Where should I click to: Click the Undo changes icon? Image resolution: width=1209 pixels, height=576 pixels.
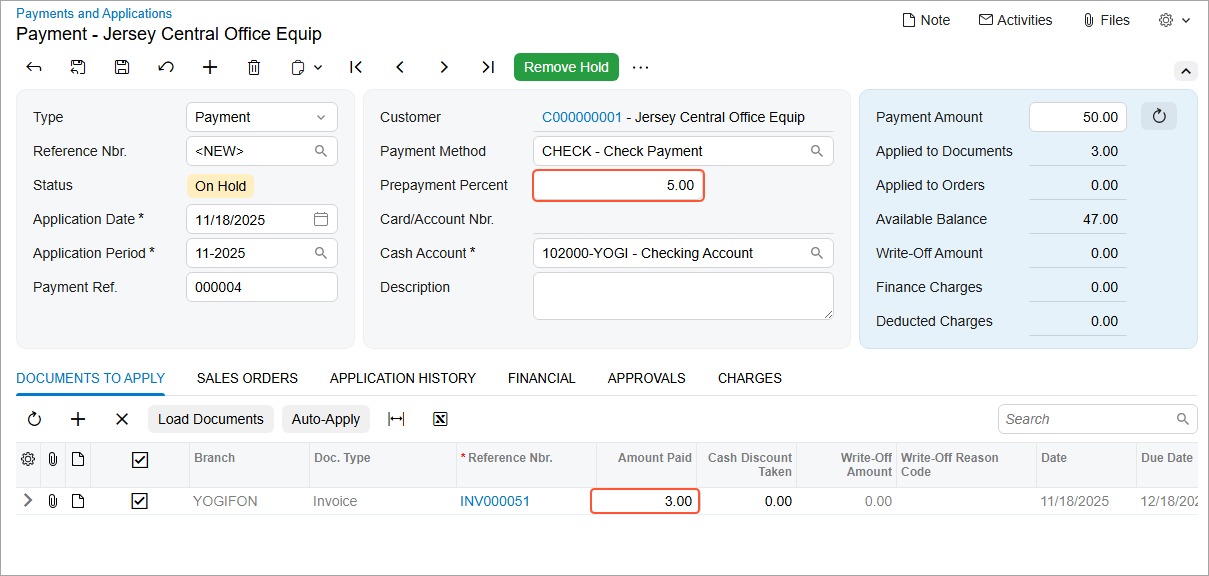tap(166, 67)
